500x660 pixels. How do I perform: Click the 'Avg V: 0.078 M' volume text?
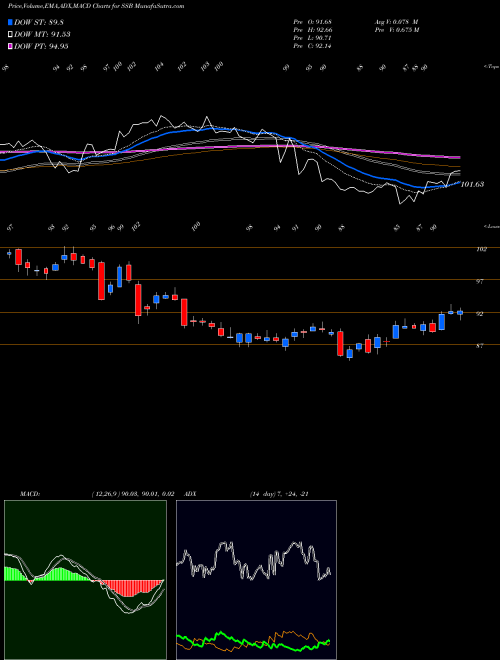click(x=396, y=21)
